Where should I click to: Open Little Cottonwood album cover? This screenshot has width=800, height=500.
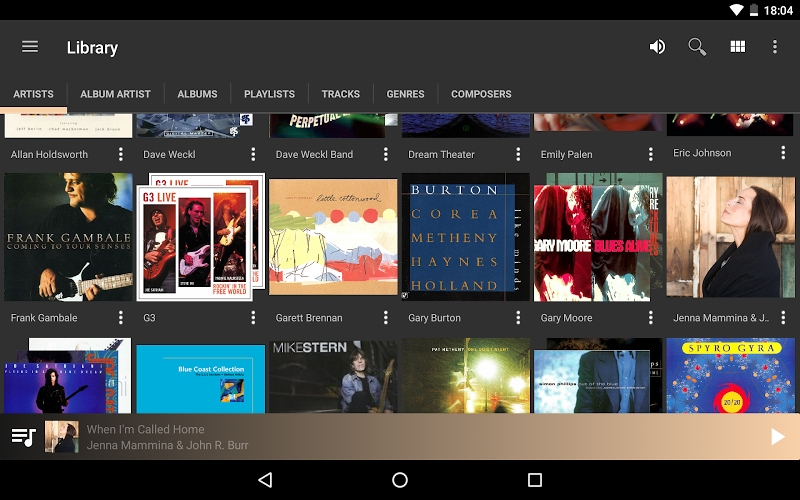pos(333,237)
